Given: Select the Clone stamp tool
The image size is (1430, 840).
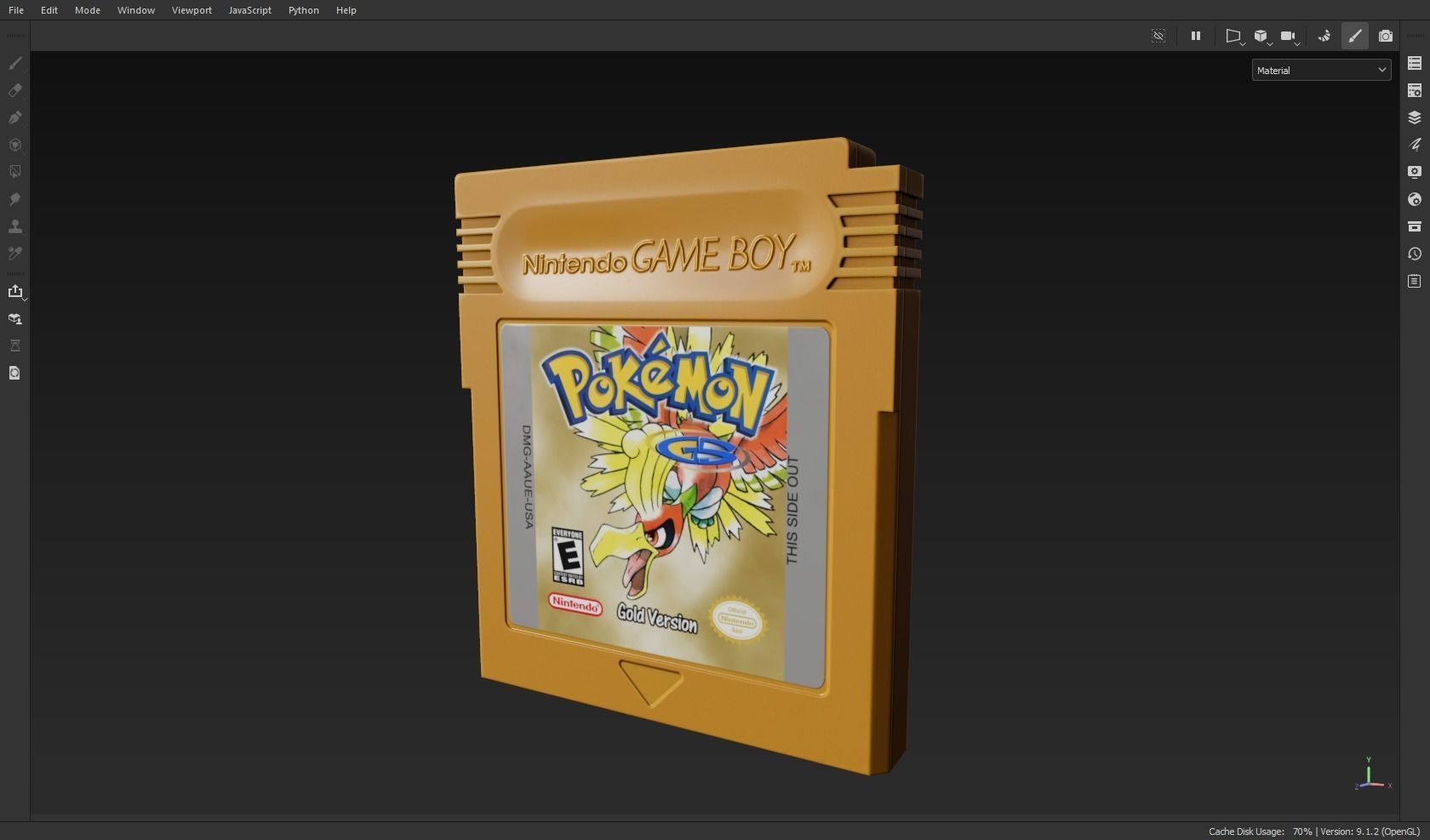Looking at the screenshot, I should [15, 226].
